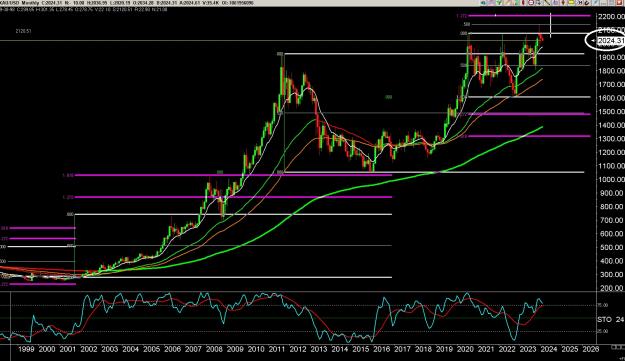Click the 2013 year label on time axis

click(318, 349)
